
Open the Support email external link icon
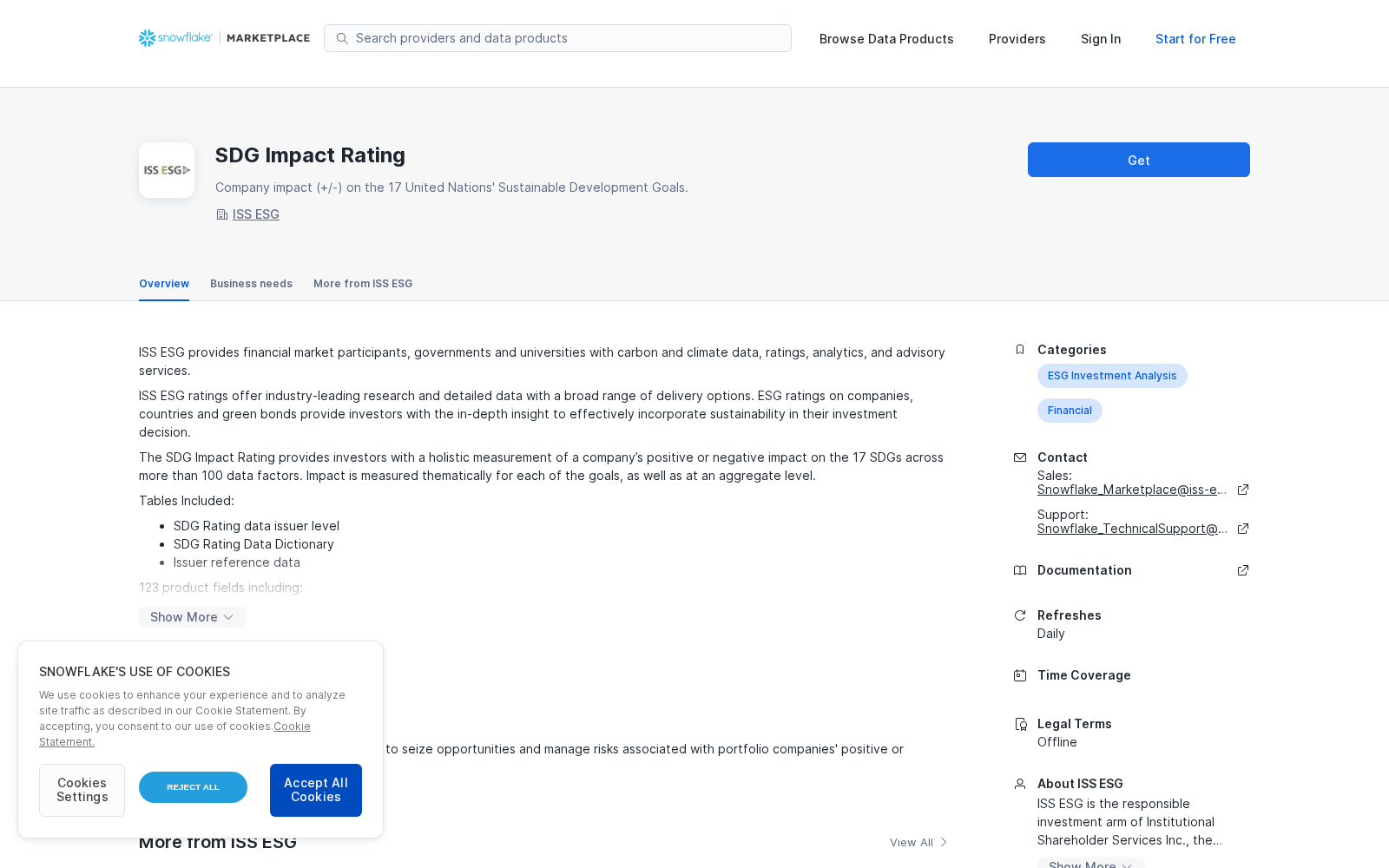pyautogui.click(x=1243, y=529)
